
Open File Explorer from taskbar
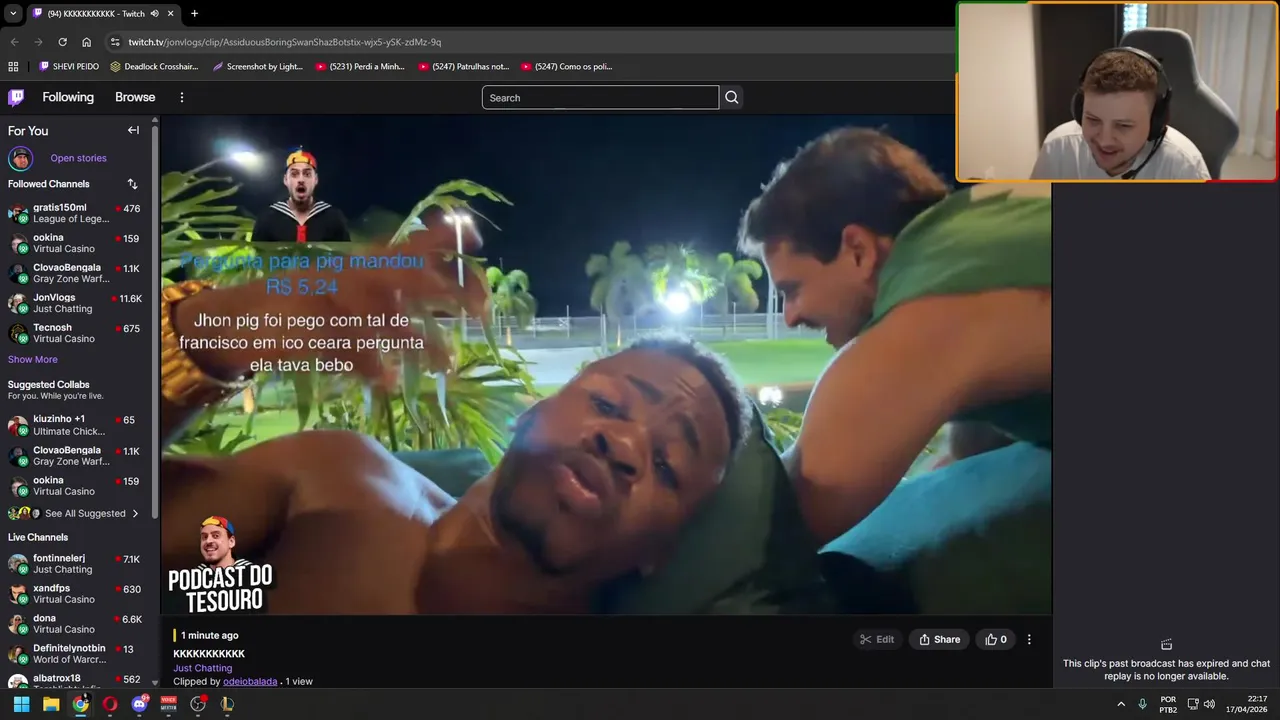click(51, 704)
